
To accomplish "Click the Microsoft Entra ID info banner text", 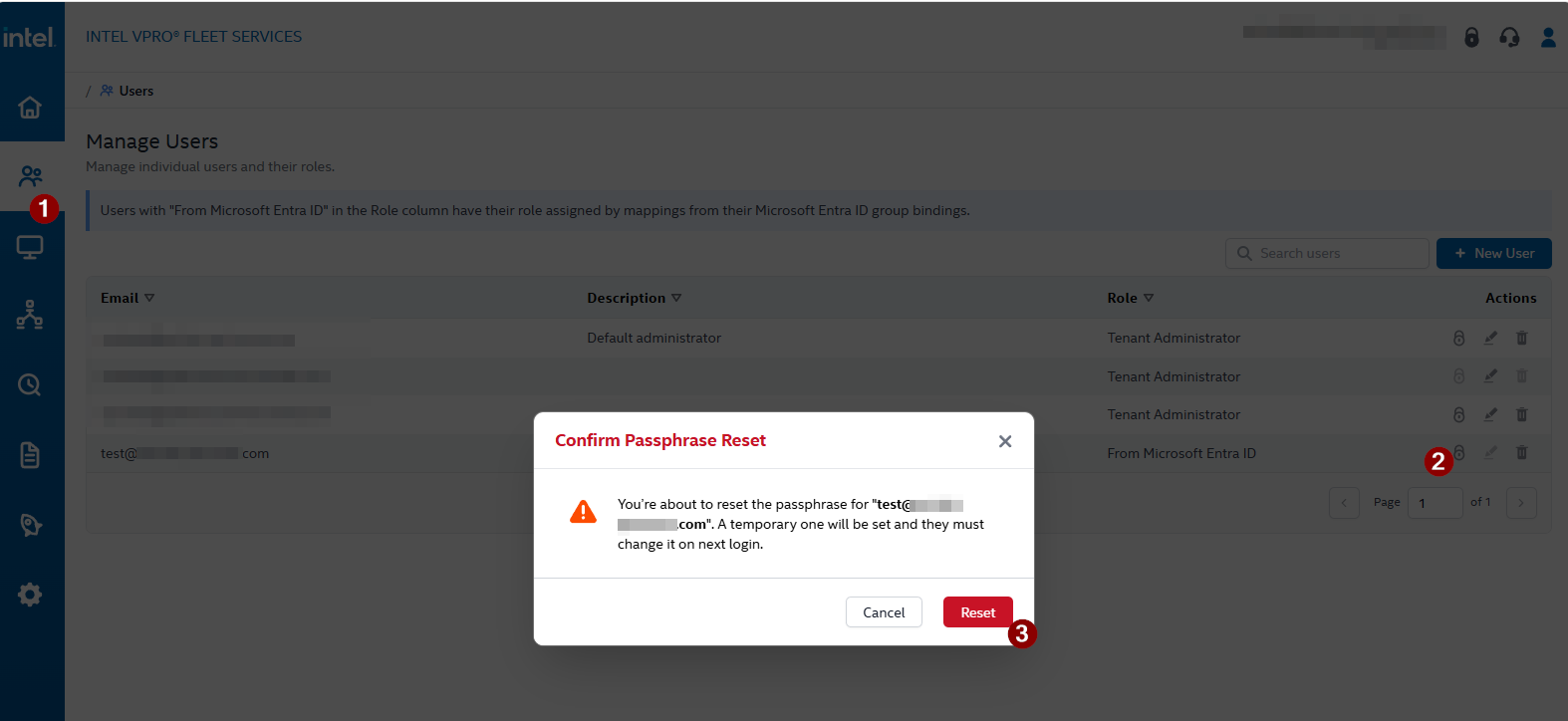I will (535, 210).
